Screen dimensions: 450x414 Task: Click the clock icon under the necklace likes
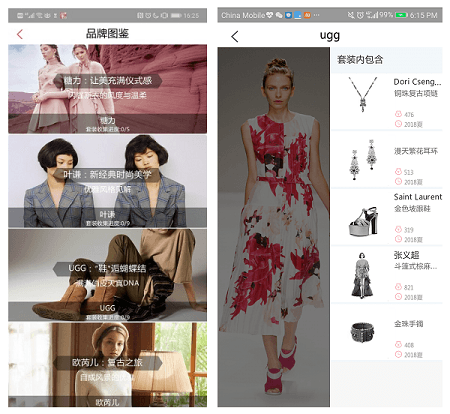click(398, 124)
